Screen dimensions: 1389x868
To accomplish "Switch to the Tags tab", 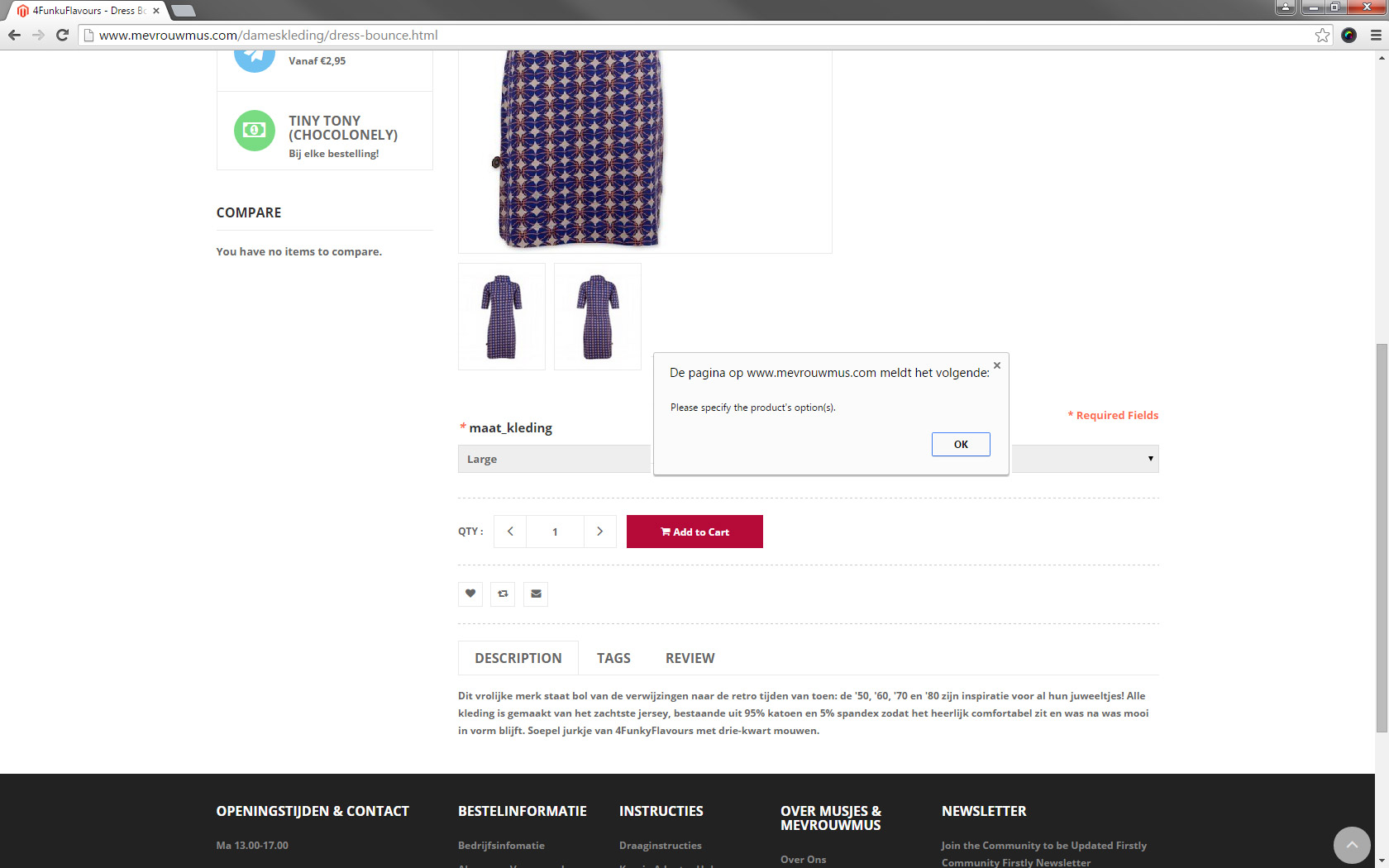I will coord(613,658).
